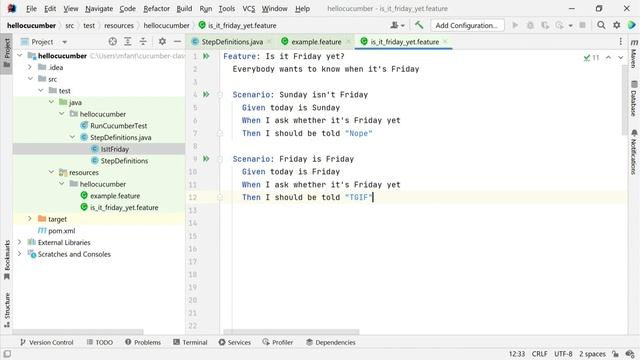Open Project panel options gear
The width and height of the screenshot is (640, 360).
162,42
